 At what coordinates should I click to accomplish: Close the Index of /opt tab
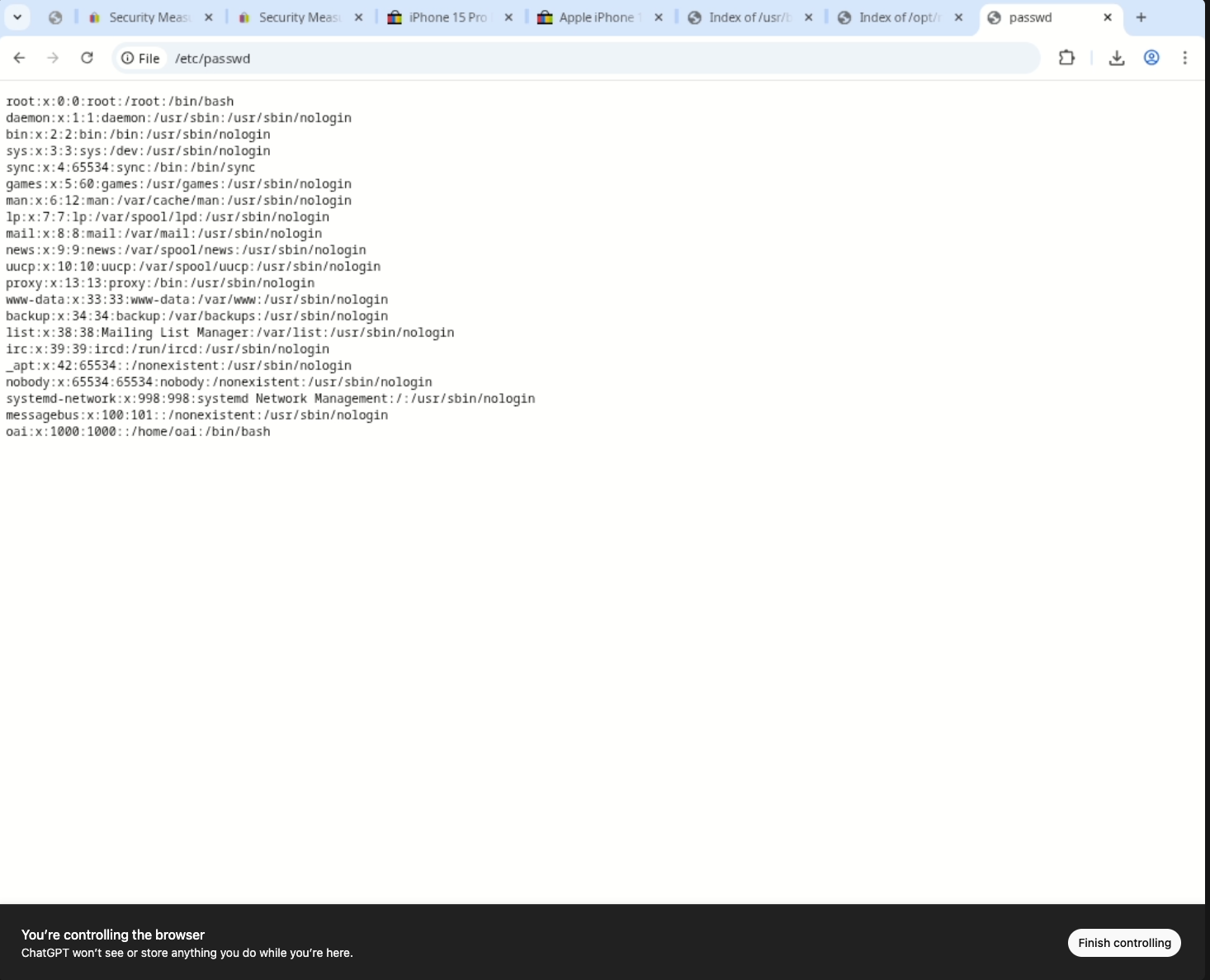[957, 17]
